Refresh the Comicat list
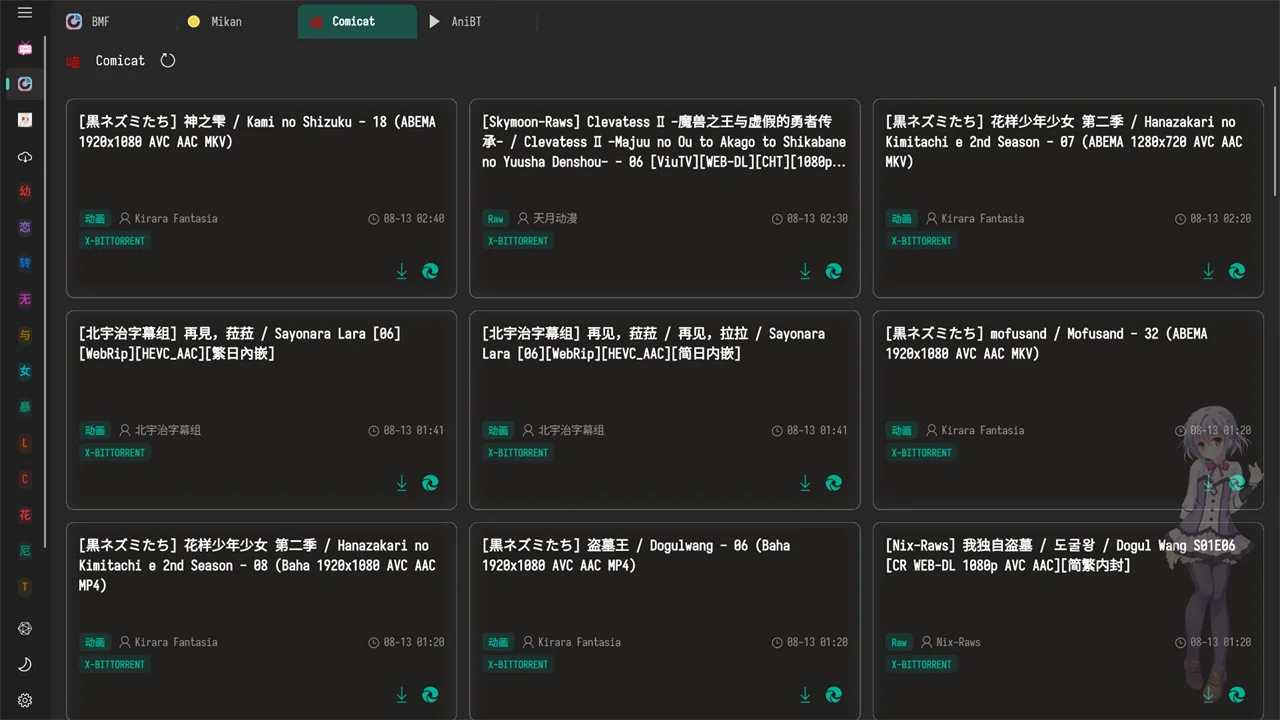1280x720 pixels. pyautogui.click(x=168, y=60)
